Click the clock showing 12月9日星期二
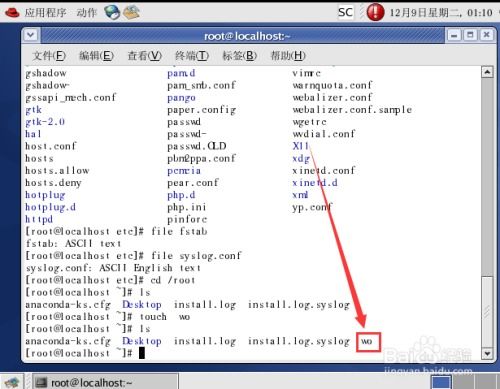The width and height of the screenshot is (500, 389). point(441,13)
